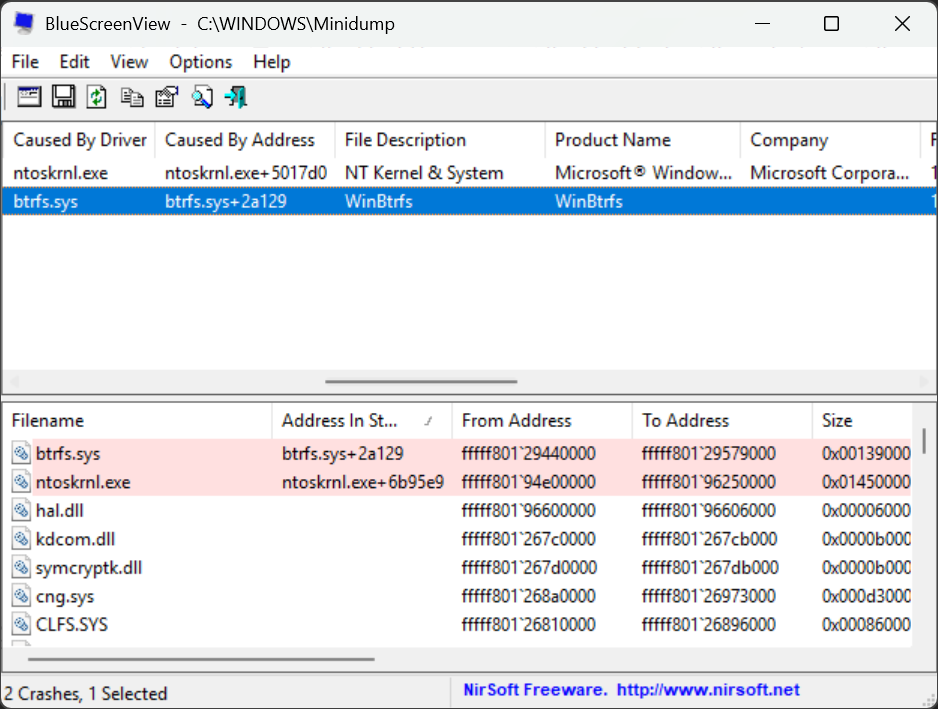Click the lower pane horizontal scrollbar

click(x=200, y=659)
